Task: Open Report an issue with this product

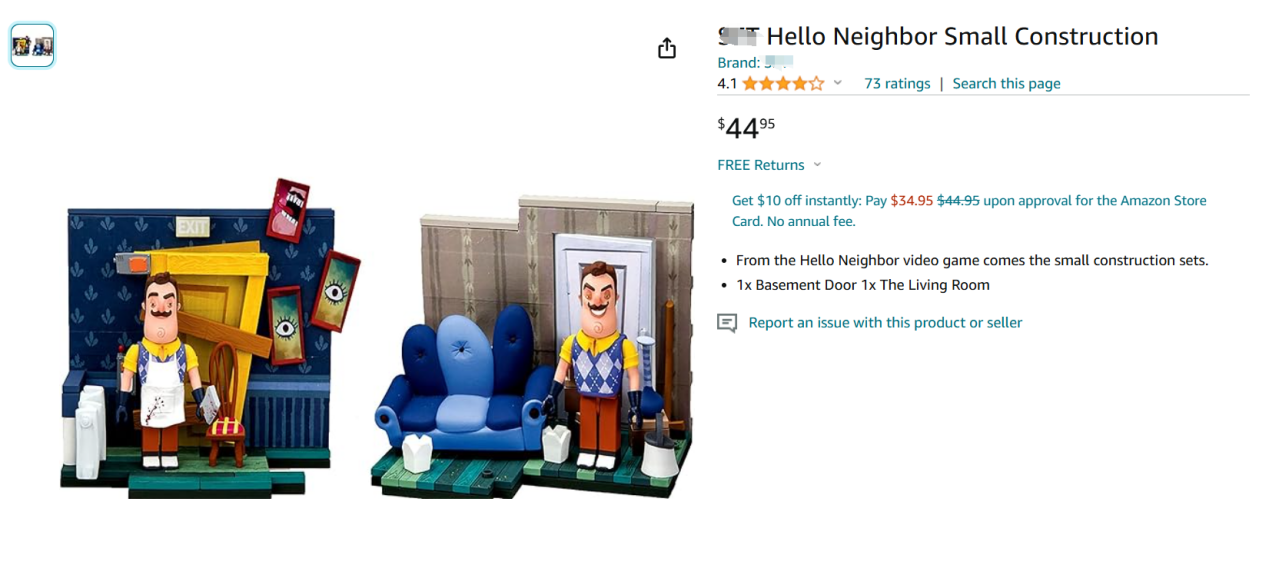Action: [x=885, y=322]
